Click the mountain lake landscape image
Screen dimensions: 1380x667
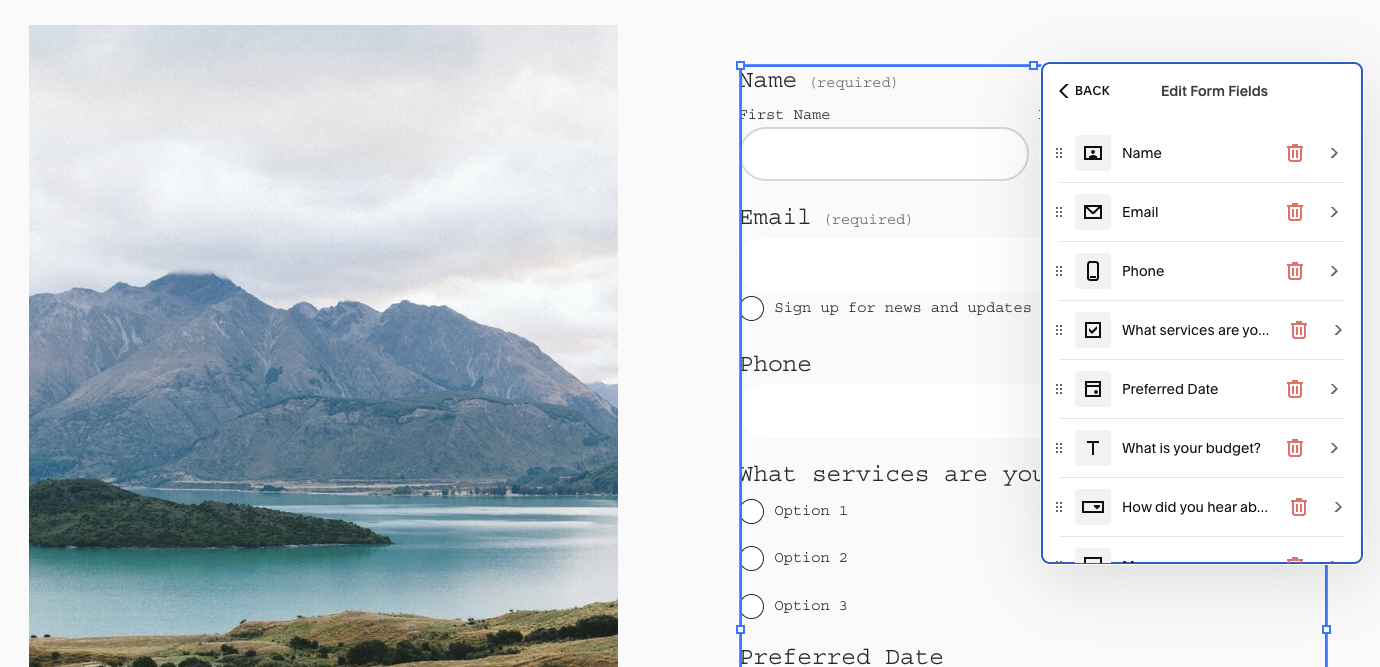pos(323,346)
